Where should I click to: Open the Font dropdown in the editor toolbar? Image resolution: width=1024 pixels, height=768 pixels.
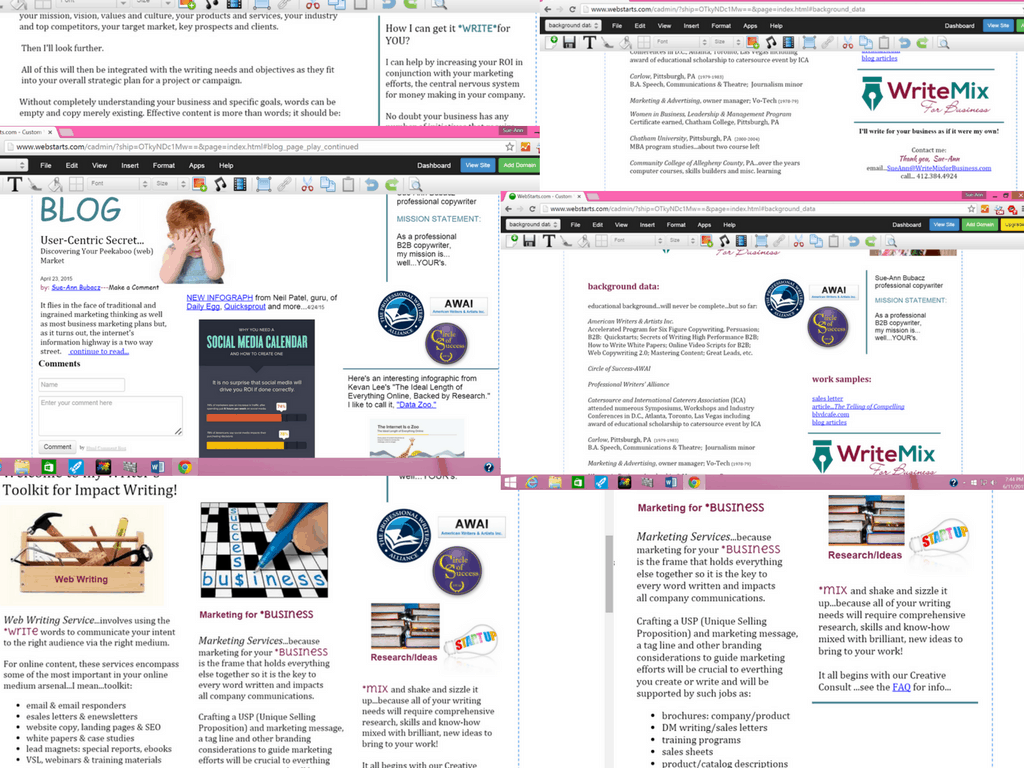[117, 185]
